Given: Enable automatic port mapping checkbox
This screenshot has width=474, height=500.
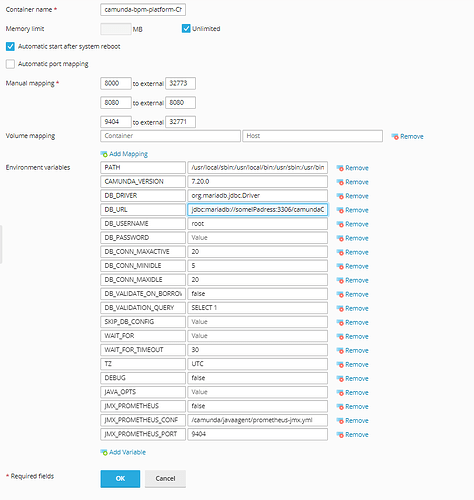Looking at the screenshot, I should pyautogui.click(x=10, y=64).
